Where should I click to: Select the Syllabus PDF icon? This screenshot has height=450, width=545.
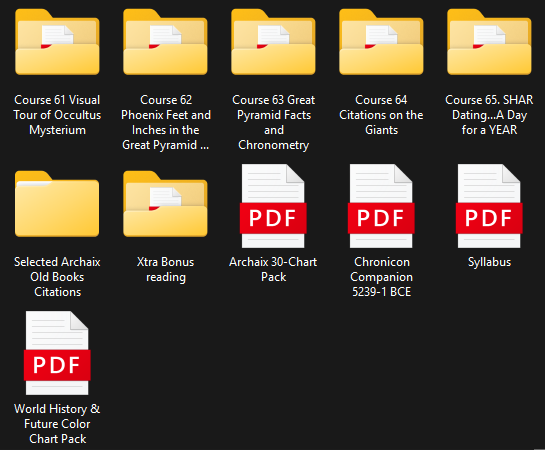click(489, 206)
